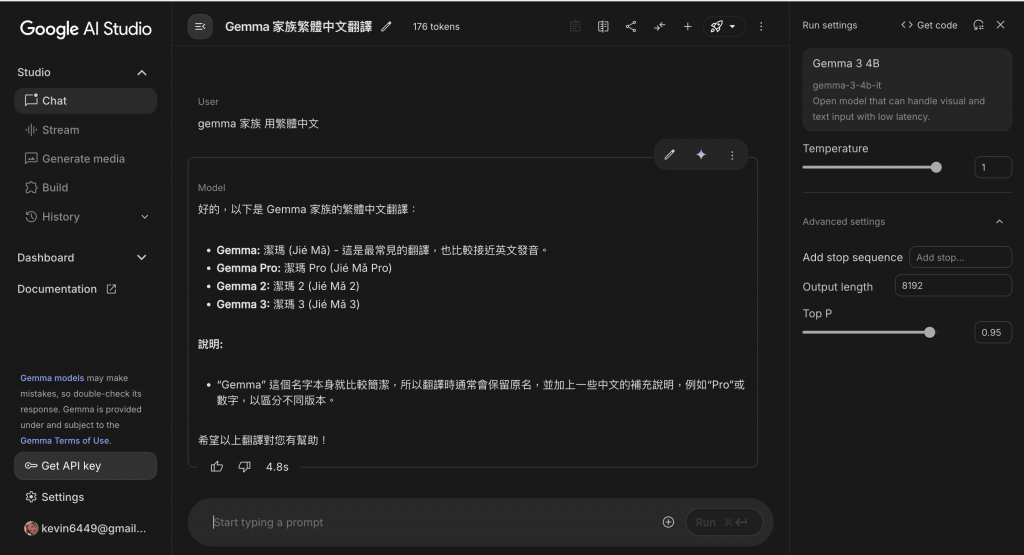Click the system instructions clipboard icon

[x=575, y=27]
